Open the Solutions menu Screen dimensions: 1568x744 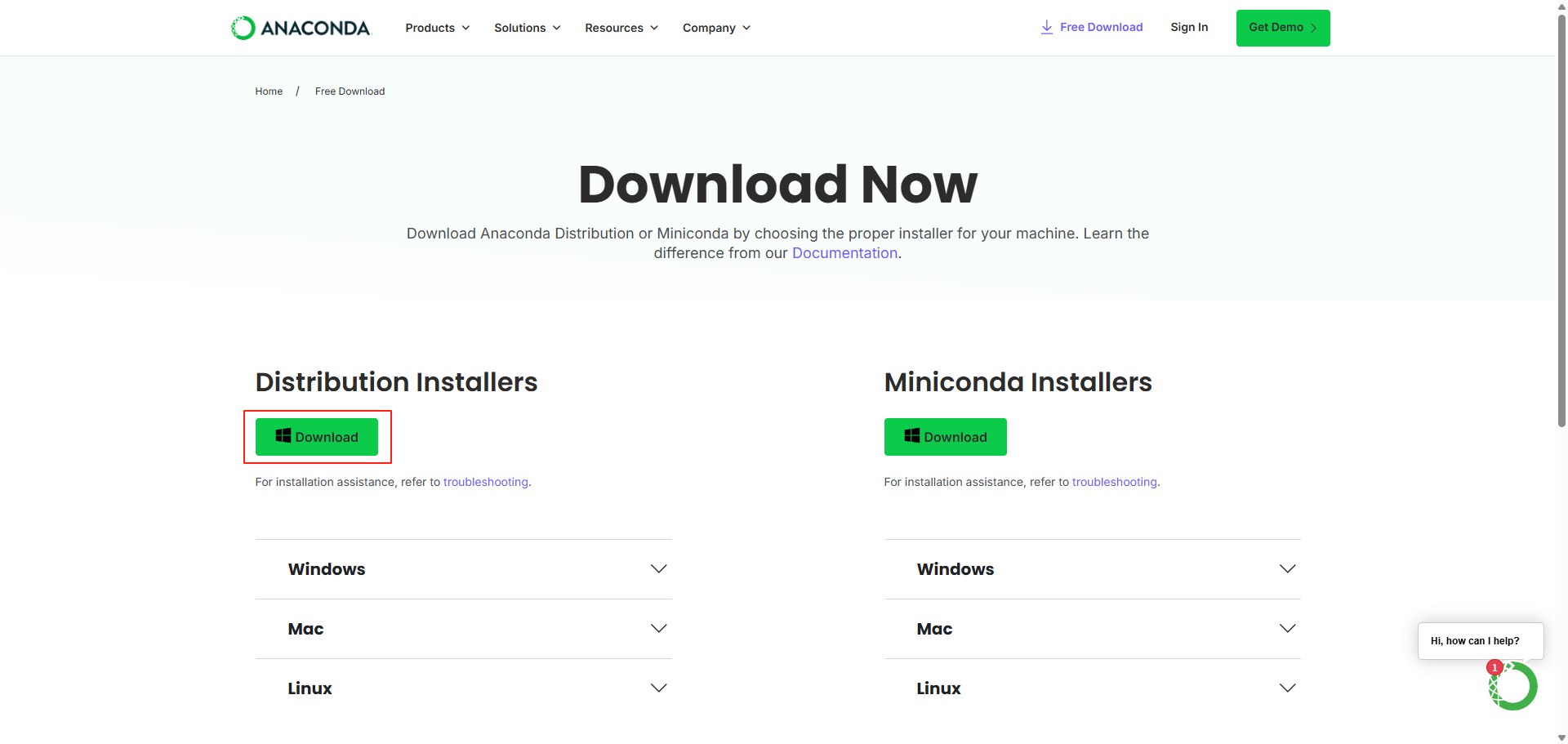[x=527, y=28]
